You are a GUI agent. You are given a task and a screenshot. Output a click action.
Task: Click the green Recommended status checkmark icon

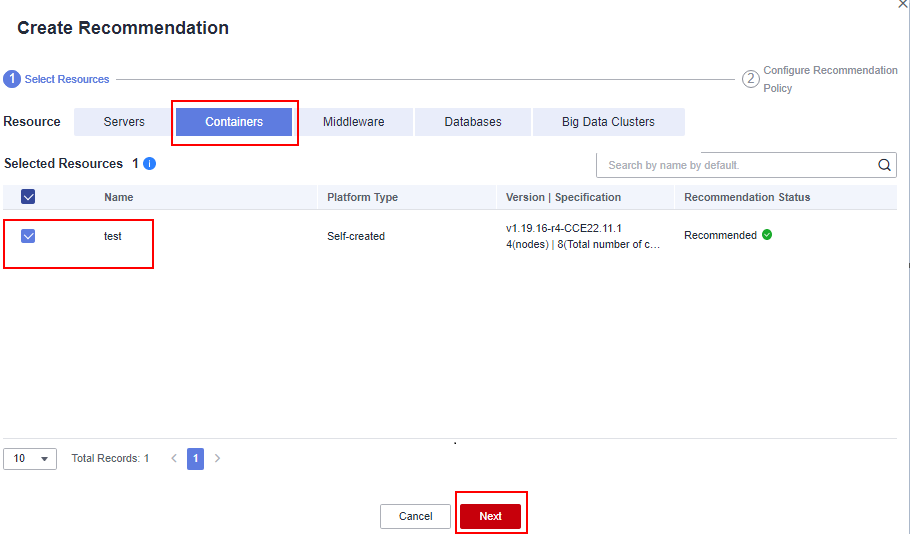coord(767,235)
